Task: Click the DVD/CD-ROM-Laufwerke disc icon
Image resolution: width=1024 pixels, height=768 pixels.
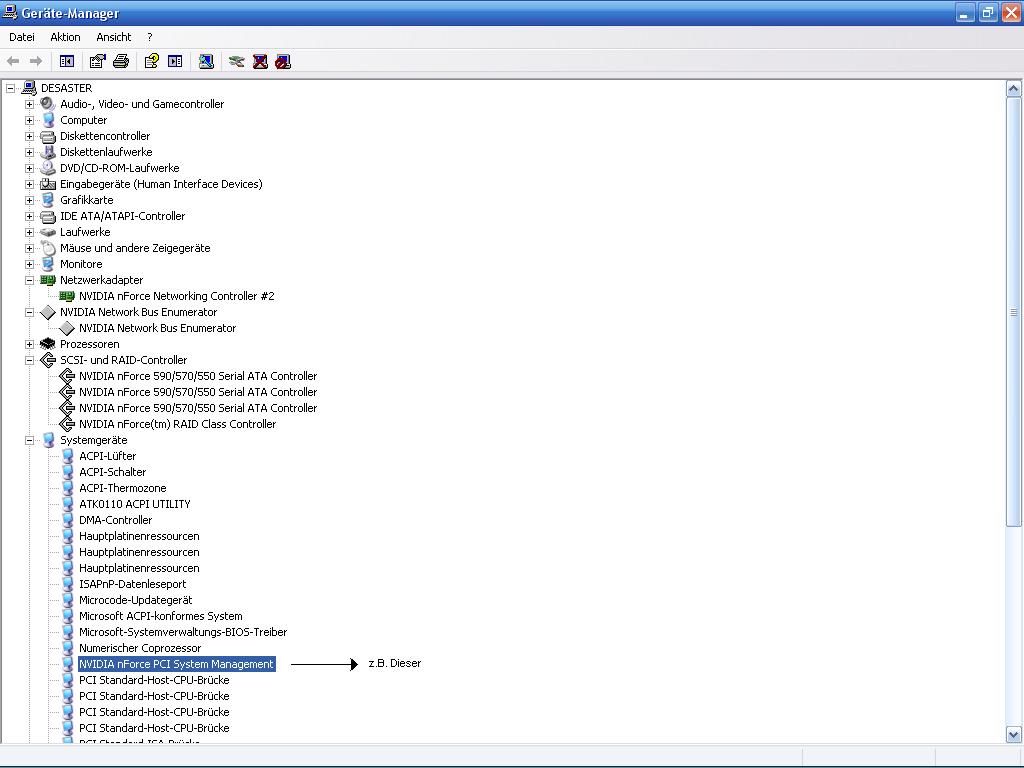Action: click(x=48, y=168)
